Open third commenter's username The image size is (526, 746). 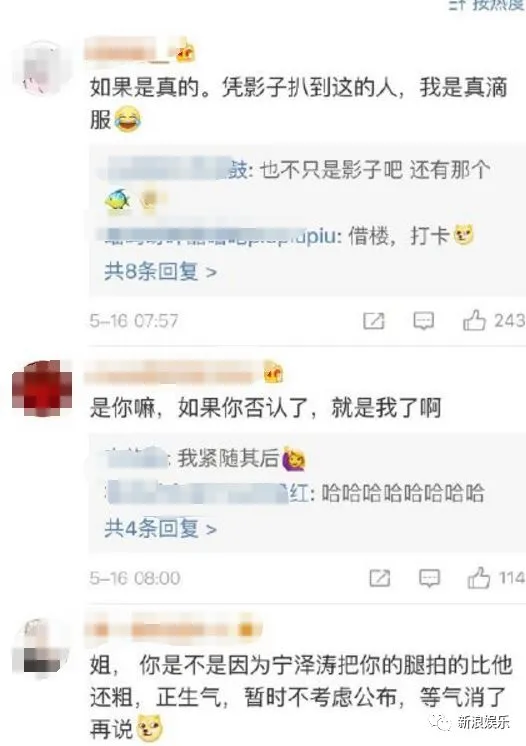173,629
